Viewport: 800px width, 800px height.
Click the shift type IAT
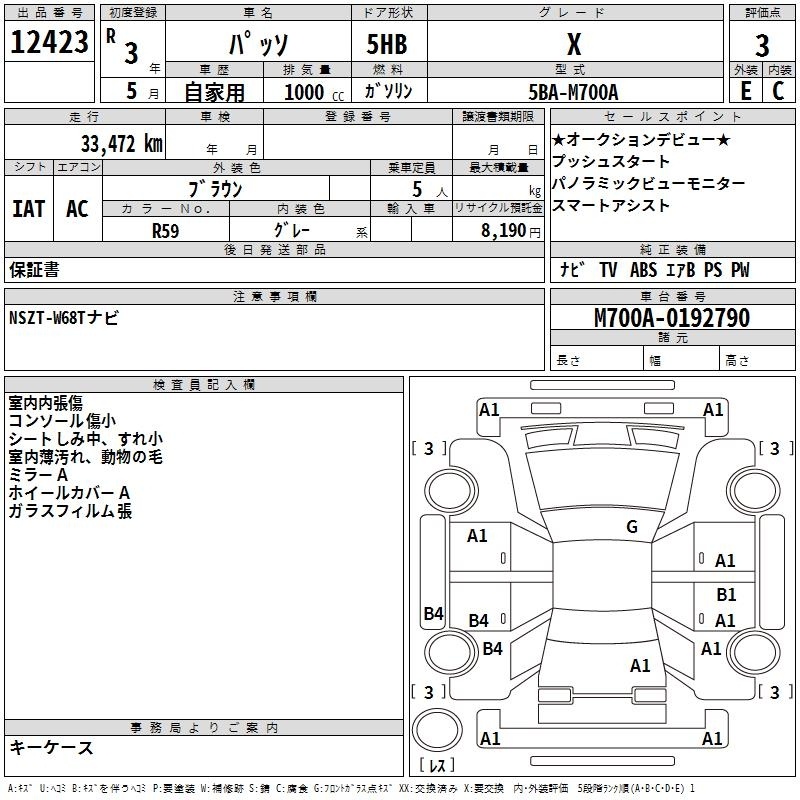click(x=29, y=209)
